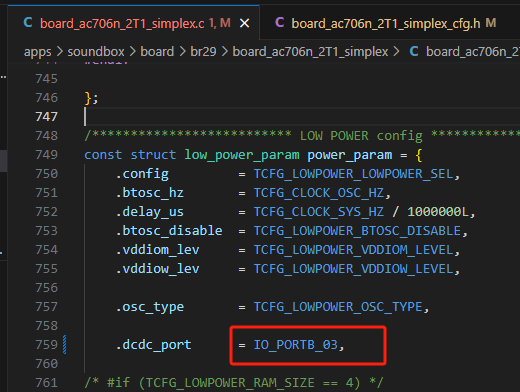Click 'TCFG_CLOCK_OSC_HZ' macro
The width and height of the screenshot is (520, 392).
coord(319,193)
